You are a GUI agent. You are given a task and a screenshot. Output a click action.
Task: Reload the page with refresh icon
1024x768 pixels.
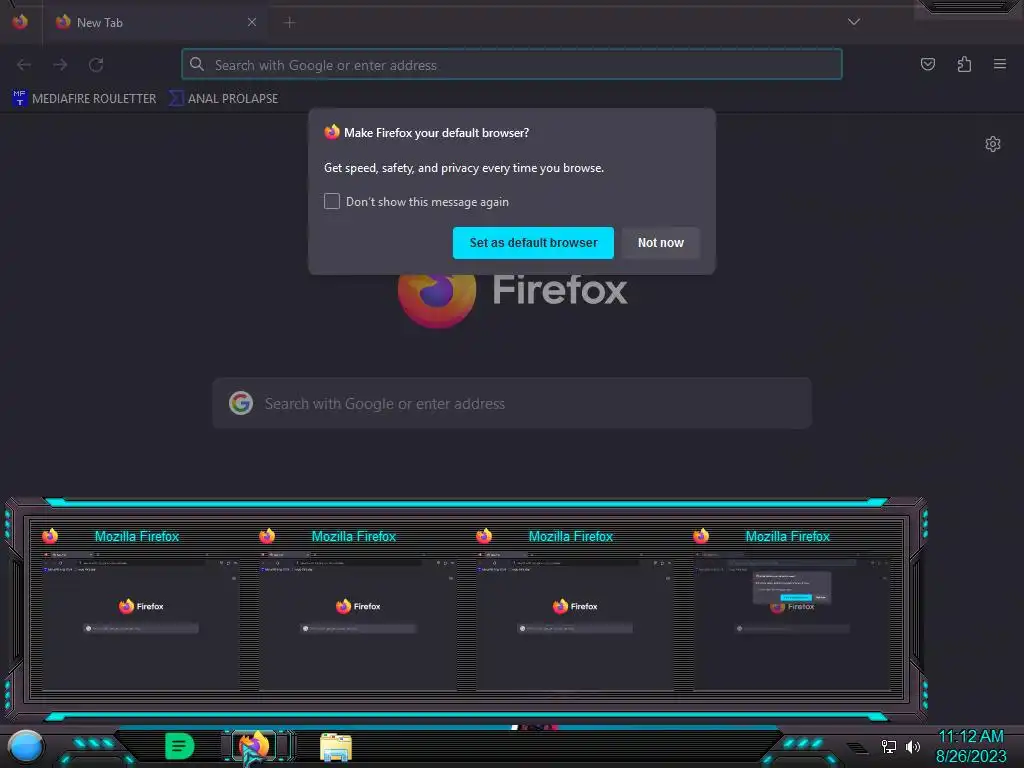[x=96, y=65]
